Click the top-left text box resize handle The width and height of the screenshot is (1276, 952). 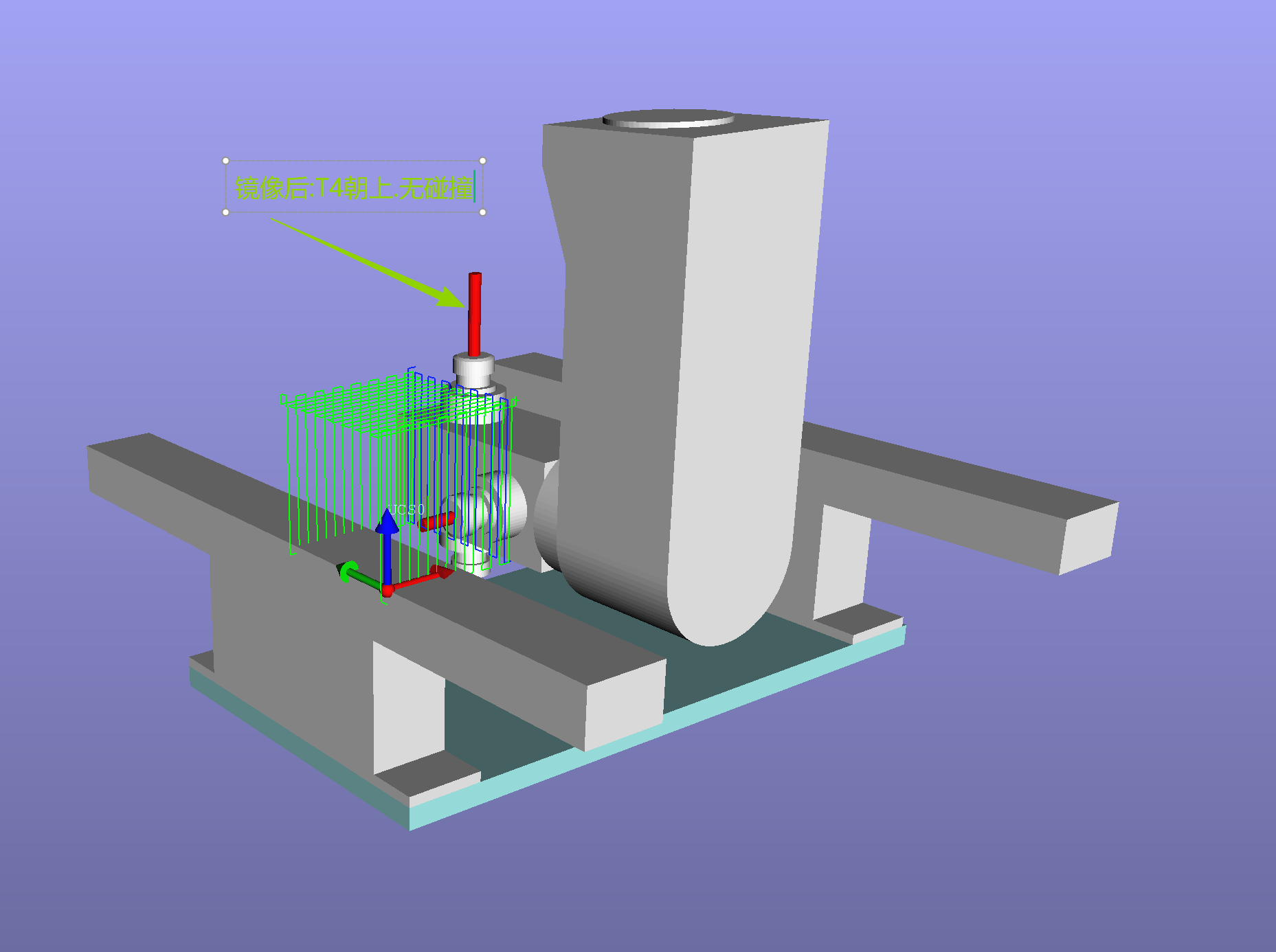(226, 161)
